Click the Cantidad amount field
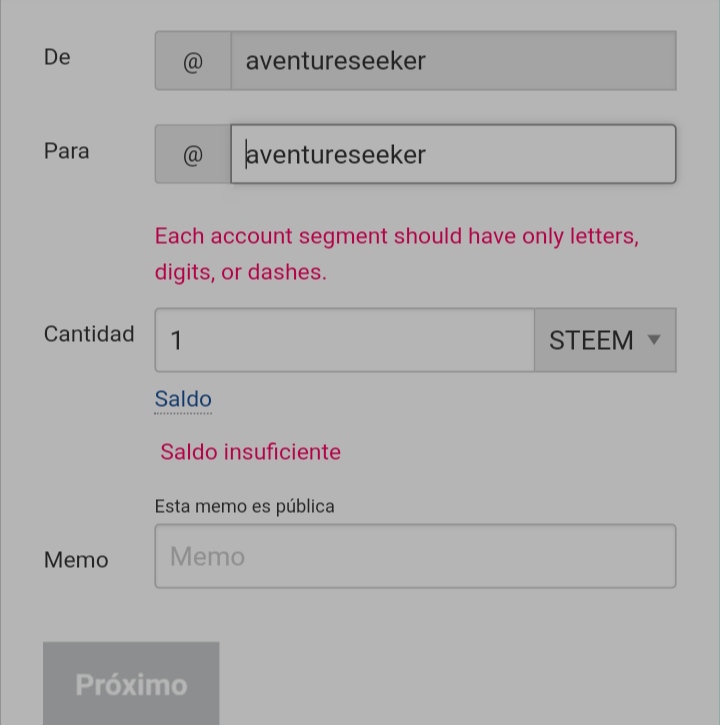This screenshot has height=725, width=720. coord(345,340)
